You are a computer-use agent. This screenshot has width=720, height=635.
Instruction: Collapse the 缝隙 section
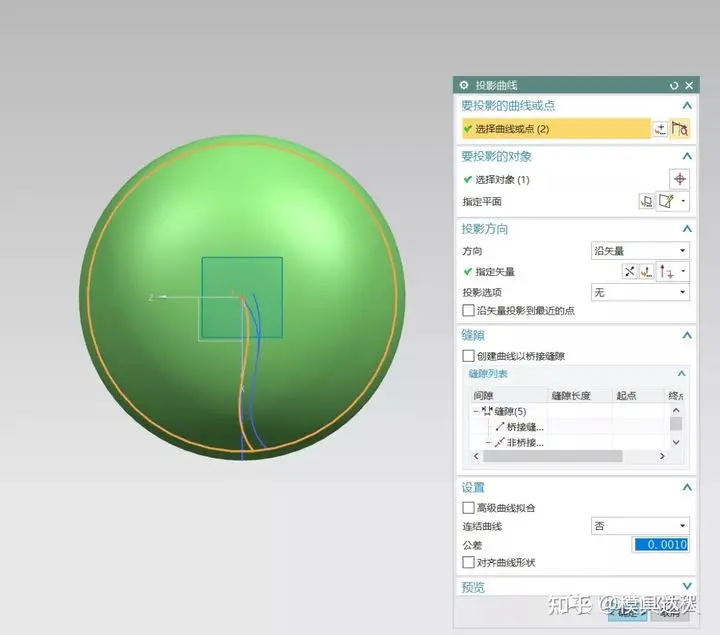[x=687, y=335]
